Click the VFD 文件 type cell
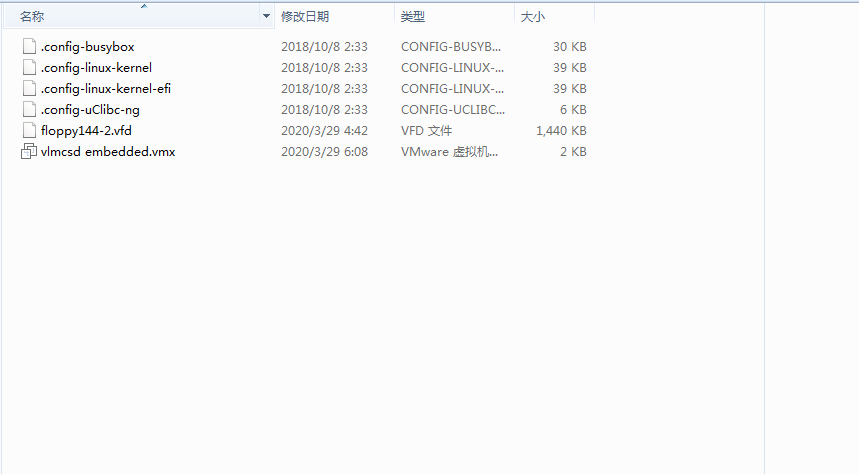This screenshot has width=859, height=474. tap(426, 131)
